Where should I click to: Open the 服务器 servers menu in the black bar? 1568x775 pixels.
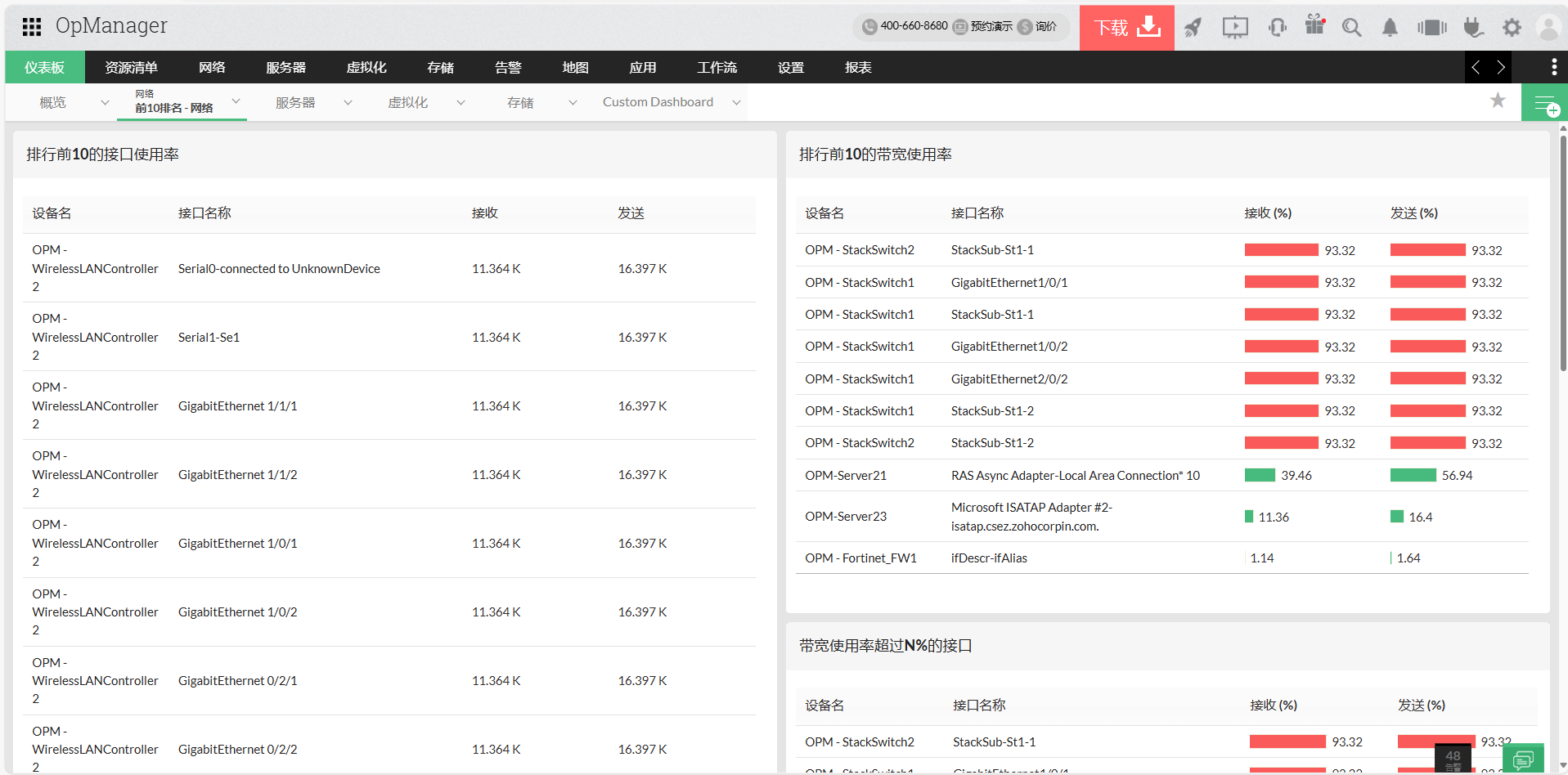285,67
